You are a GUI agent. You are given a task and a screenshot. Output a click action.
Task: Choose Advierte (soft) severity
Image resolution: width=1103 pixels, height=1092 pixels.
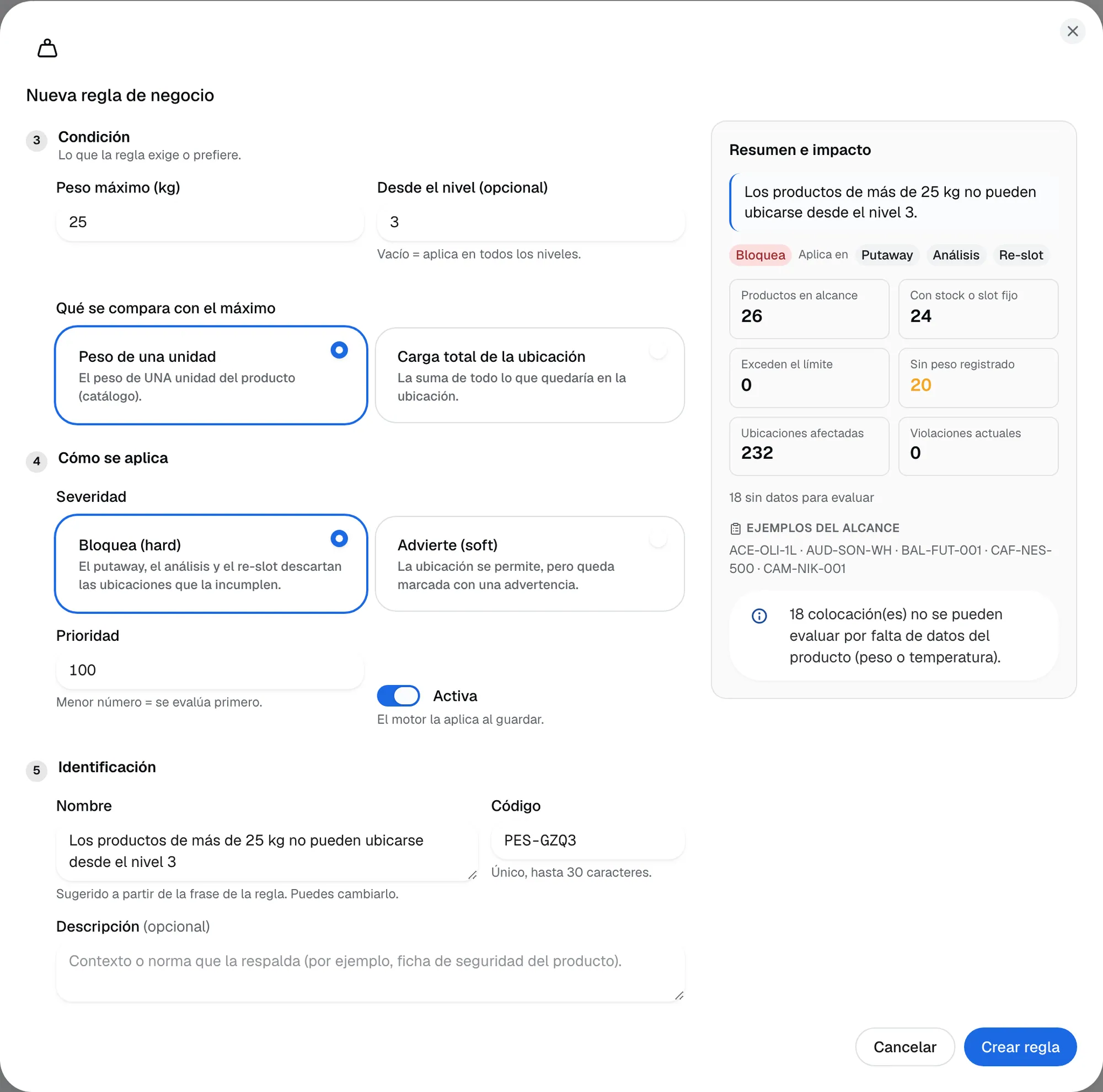coord(529,564)
